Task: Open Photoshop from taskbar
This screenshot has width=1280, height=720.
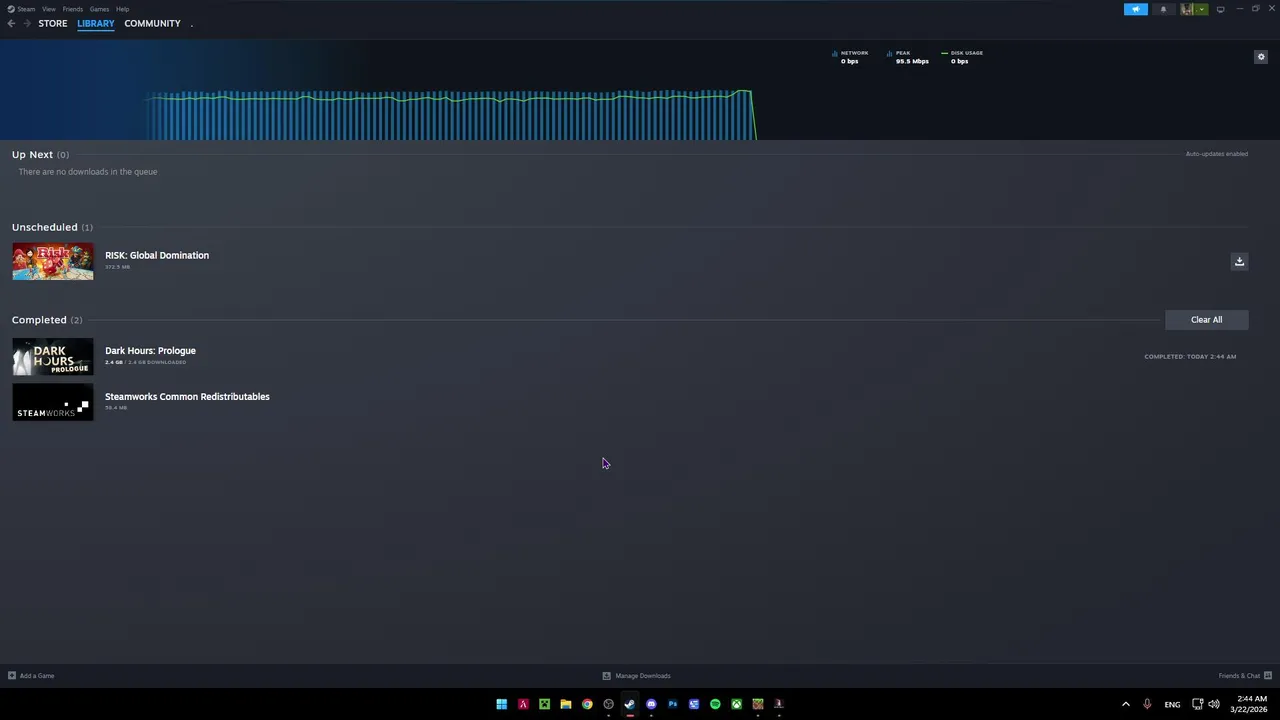Action: [x=672, y=704]
